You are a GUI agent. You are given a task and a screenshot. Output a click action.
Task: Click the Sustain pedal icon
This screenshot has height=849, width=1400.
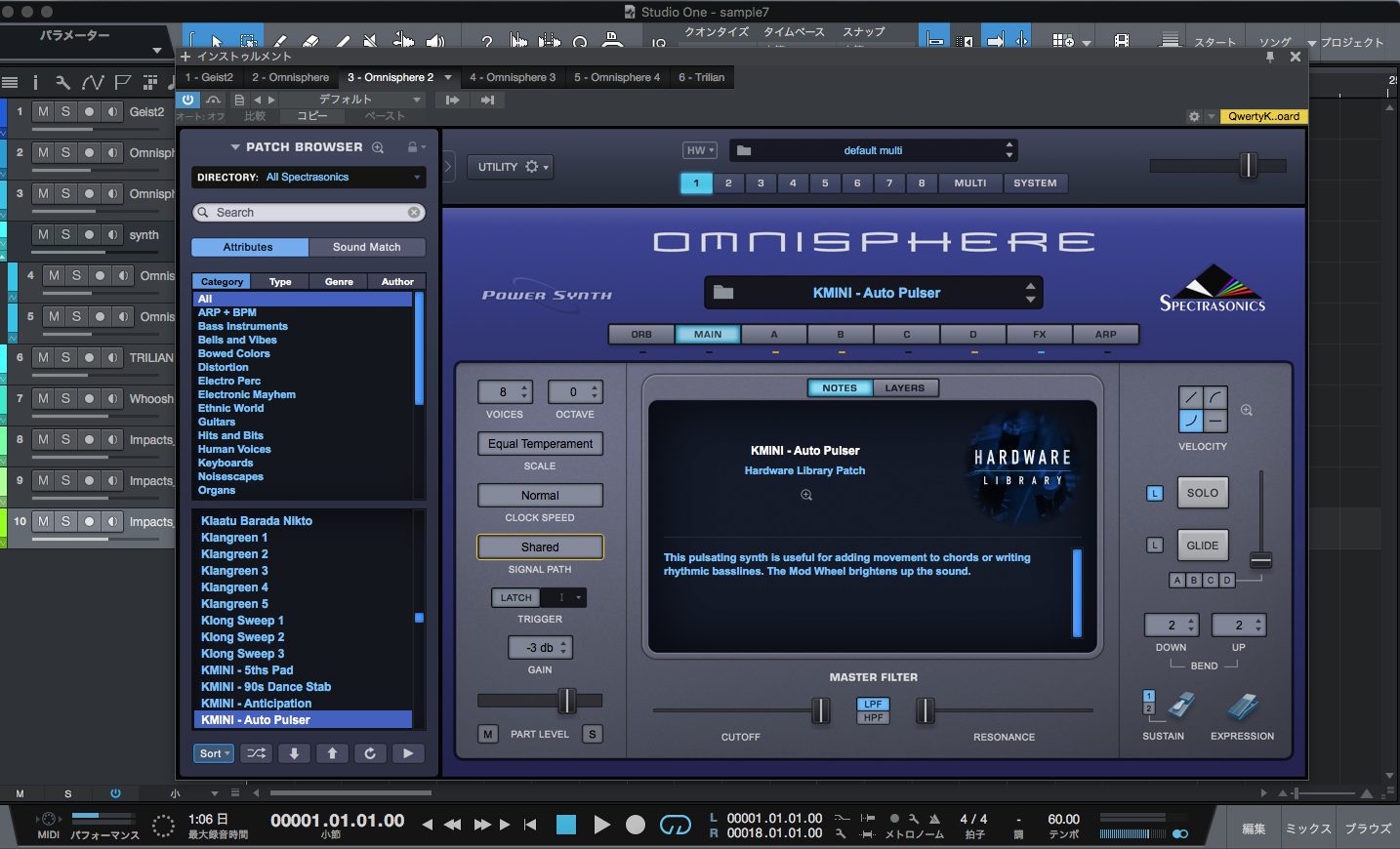point(1180,706)
